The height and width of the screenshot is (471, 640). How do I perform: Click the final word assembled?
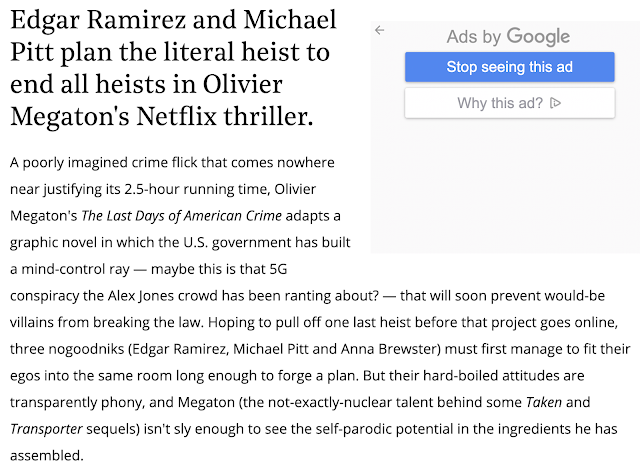(x=47, y=455)
